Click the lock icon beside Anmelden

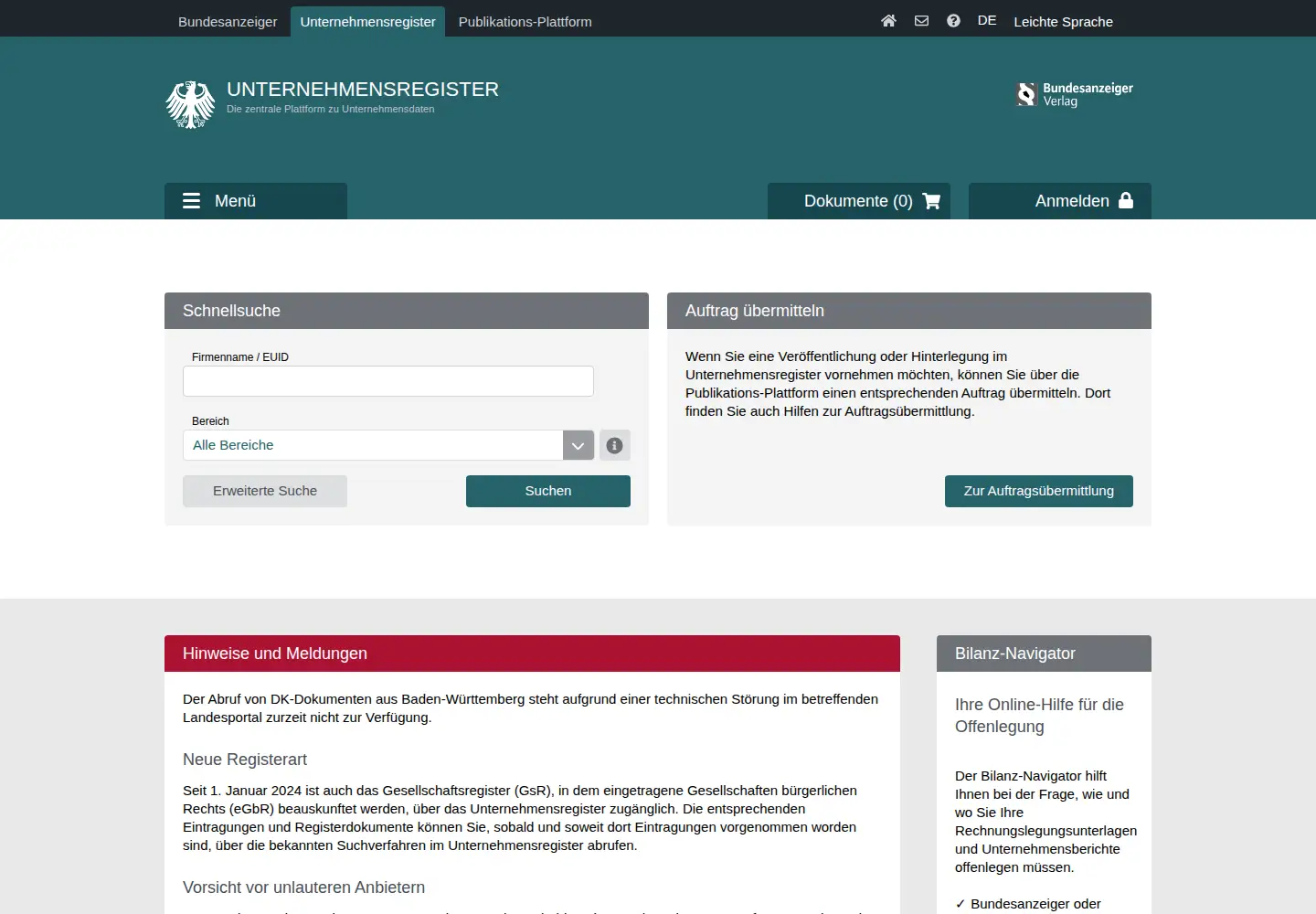[x=1126, y=200]
